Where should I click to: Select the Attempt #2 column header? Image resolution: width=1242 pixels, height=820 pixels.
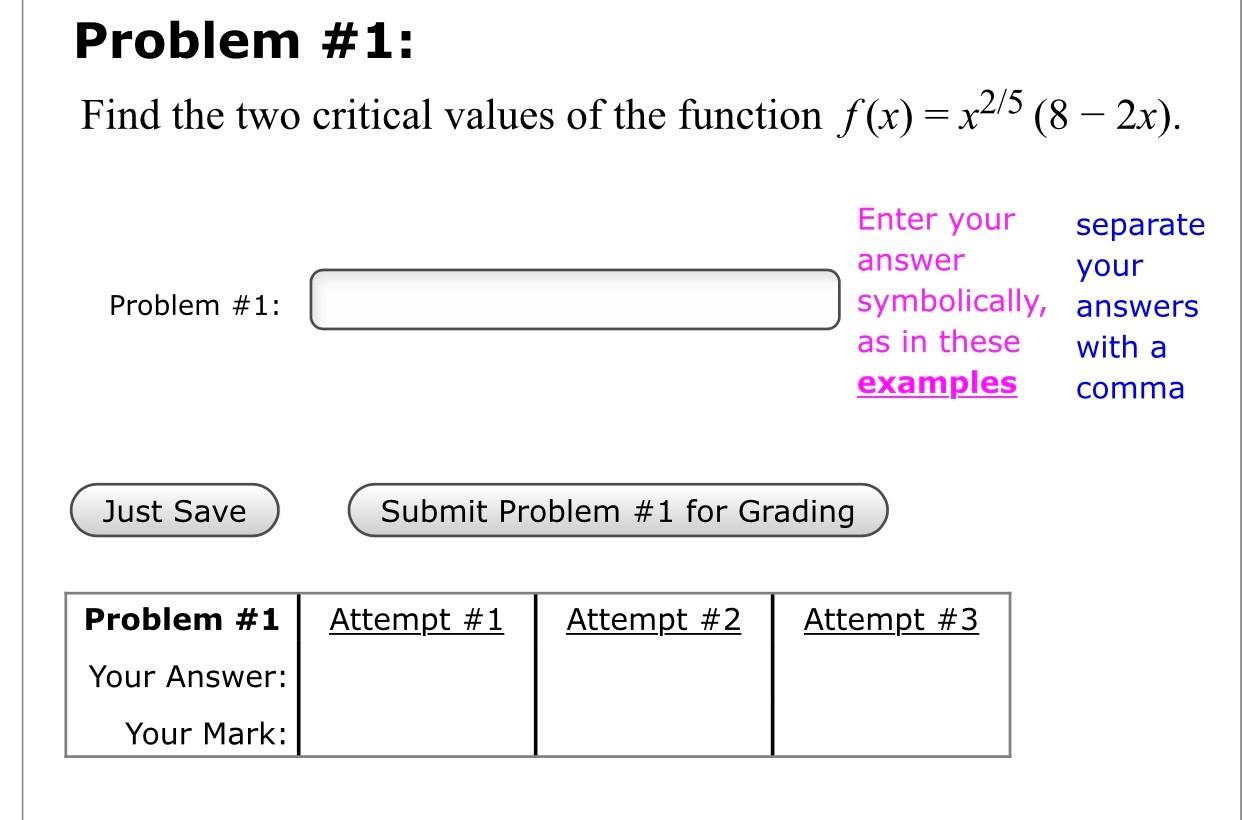tap(654, 619)
